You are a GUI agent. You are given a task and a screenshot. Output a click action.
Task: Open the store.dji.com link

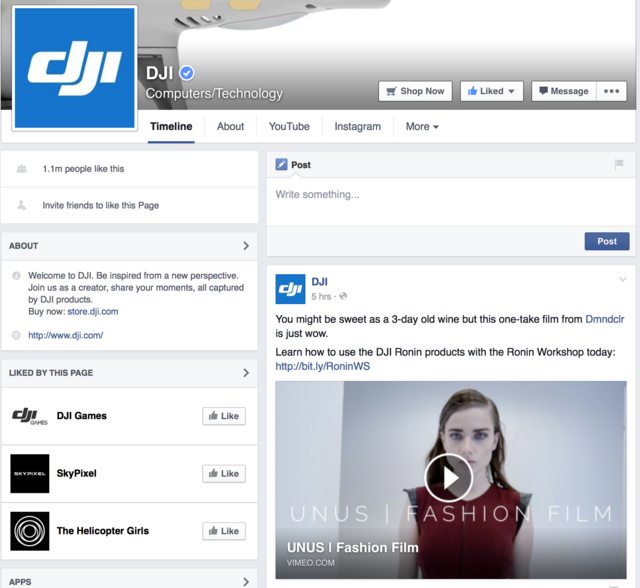point(93,311)
